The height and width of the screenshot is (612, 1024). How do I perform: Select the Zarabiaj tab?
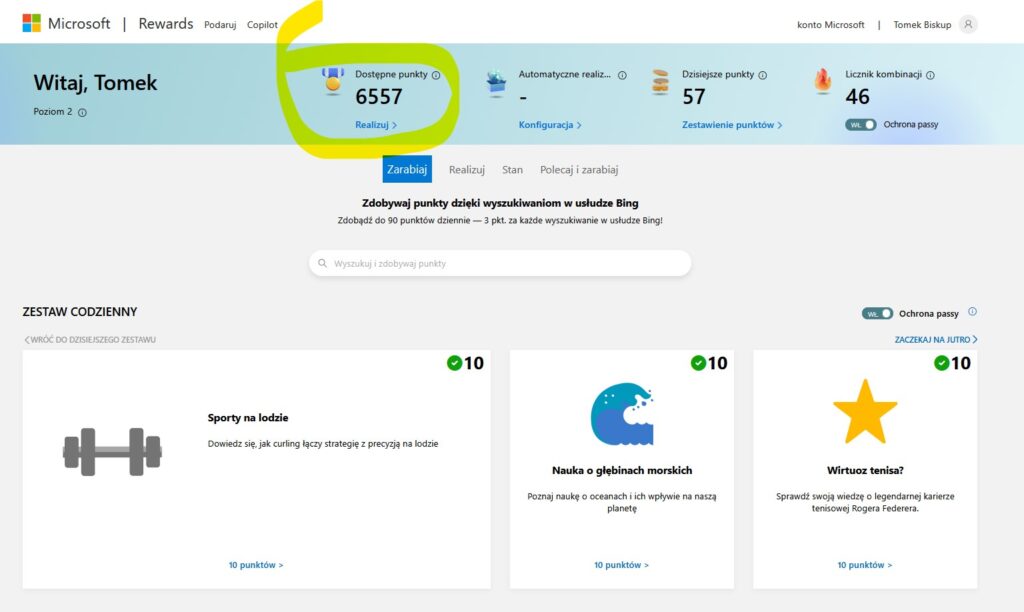coord(407,169)
